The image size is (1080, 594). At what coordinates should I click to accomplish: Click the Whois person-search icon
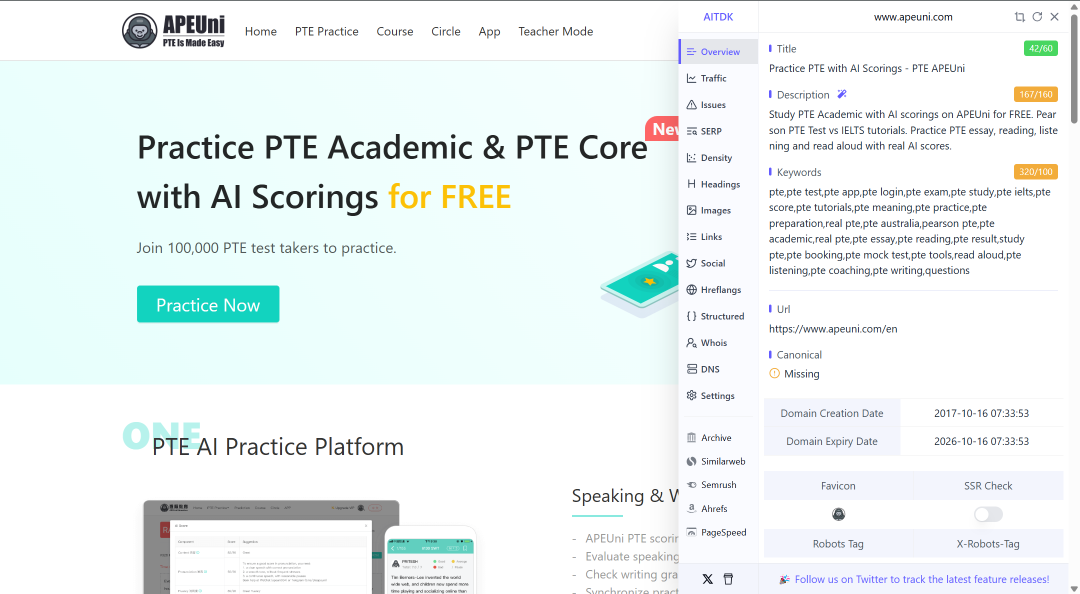(x=692, y=342)
